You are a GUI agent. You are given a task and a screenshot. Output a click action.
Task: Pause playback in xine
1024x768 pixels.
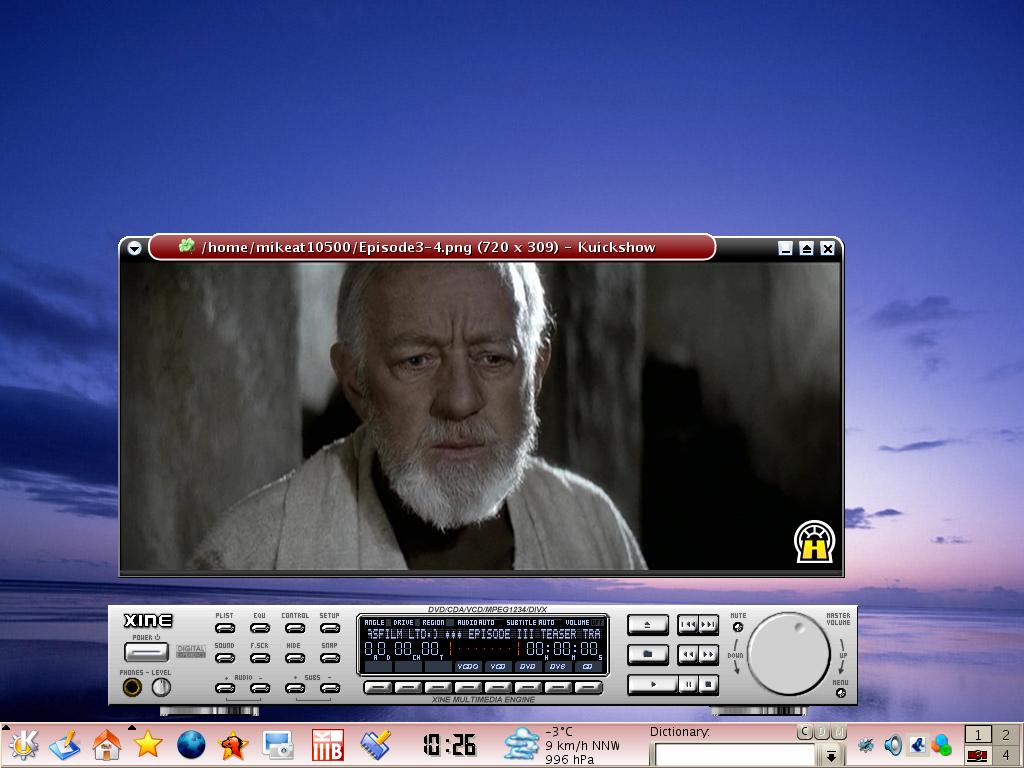[x=688, y=684]
